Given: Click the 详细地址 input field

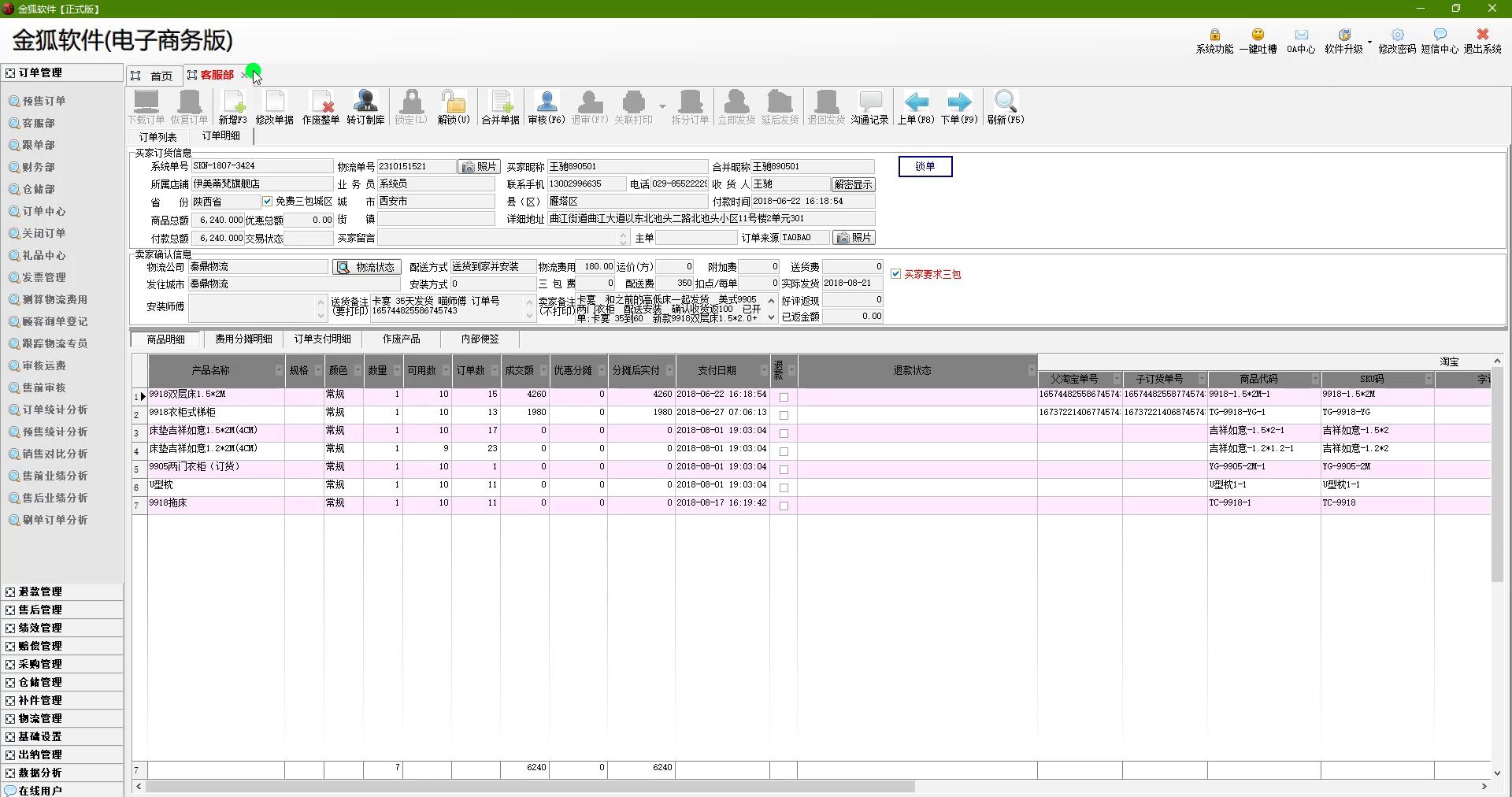Looking at the screenshot, I should pyautogui.click(x=711, y=219).
